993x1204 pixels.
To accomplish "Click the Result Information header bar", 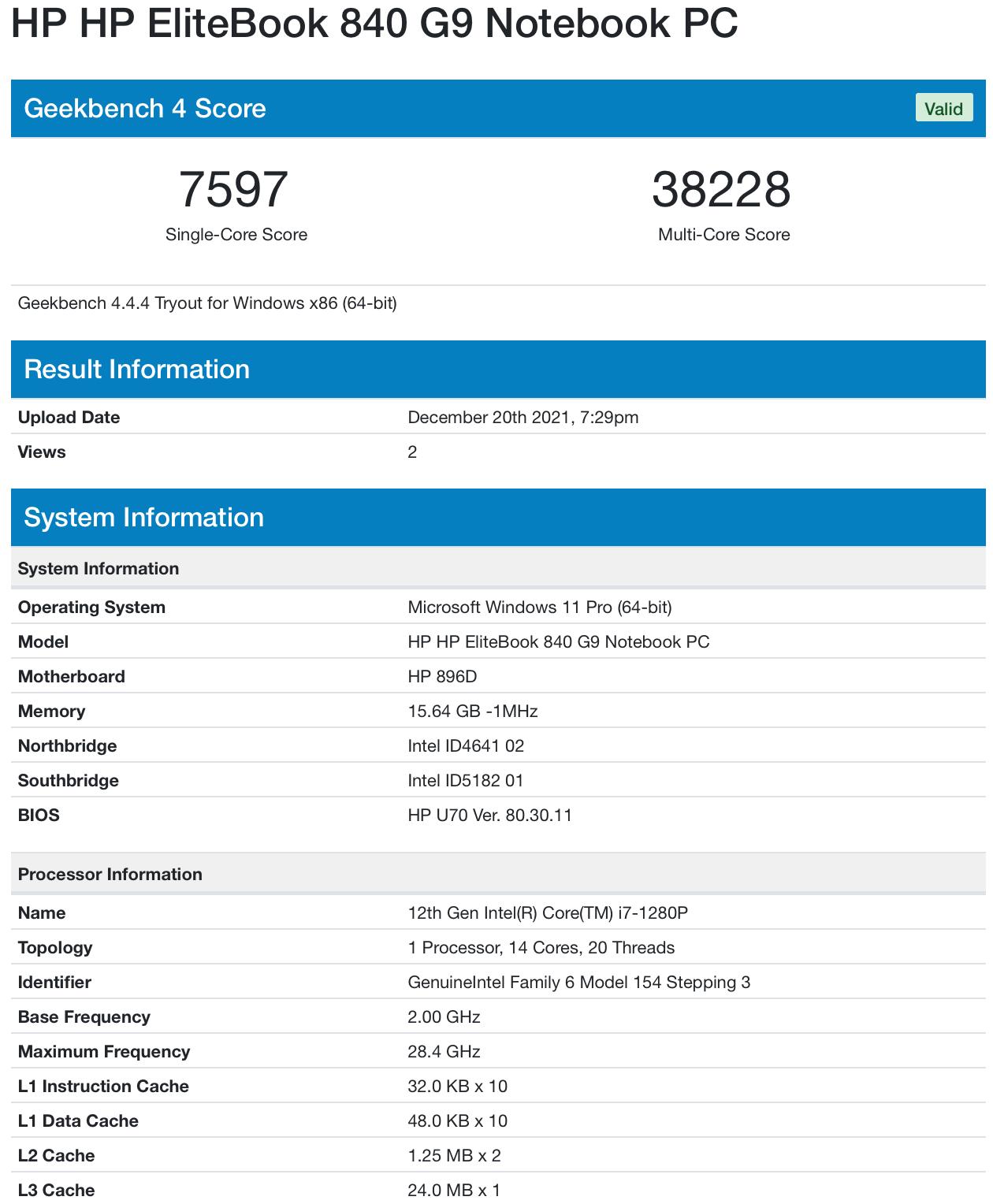I will click(x=137, y=369).
